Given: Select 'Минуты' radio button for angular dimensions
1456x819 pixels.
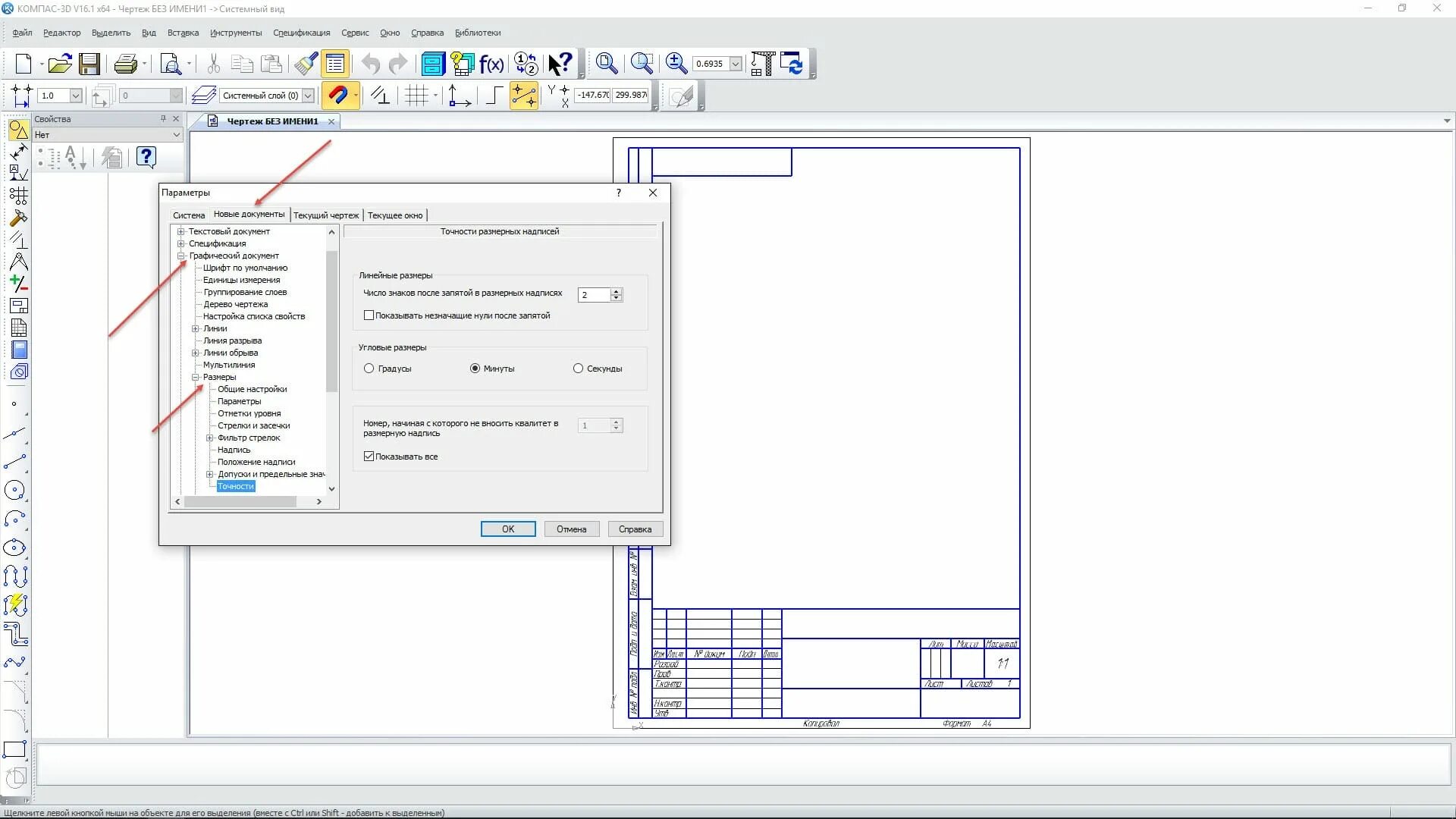Looking at the screenshot, I should [x=474, y=368].
